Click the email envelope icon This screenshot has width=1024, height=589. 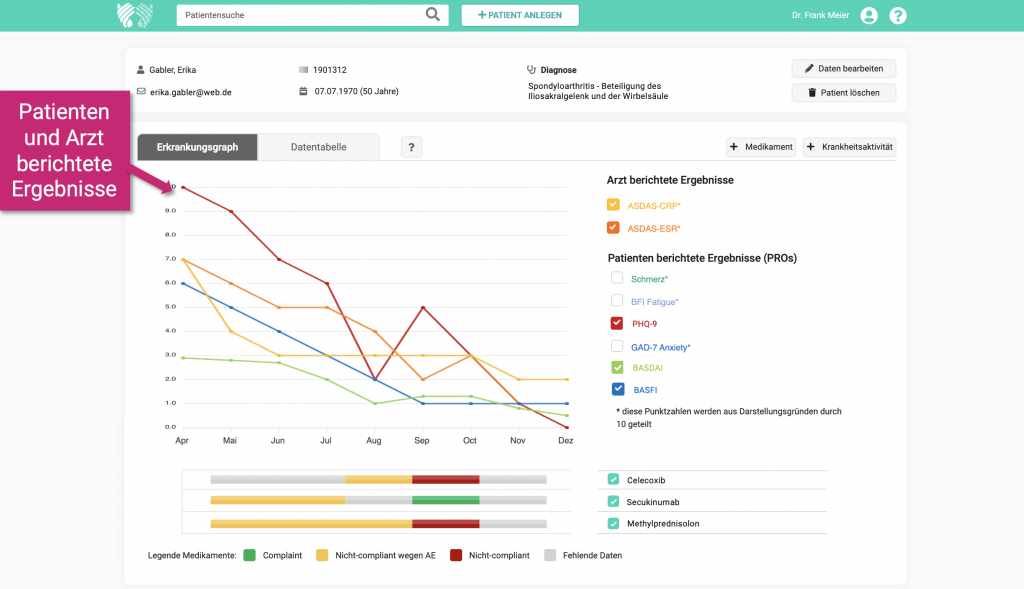click(x=141, y=92)
